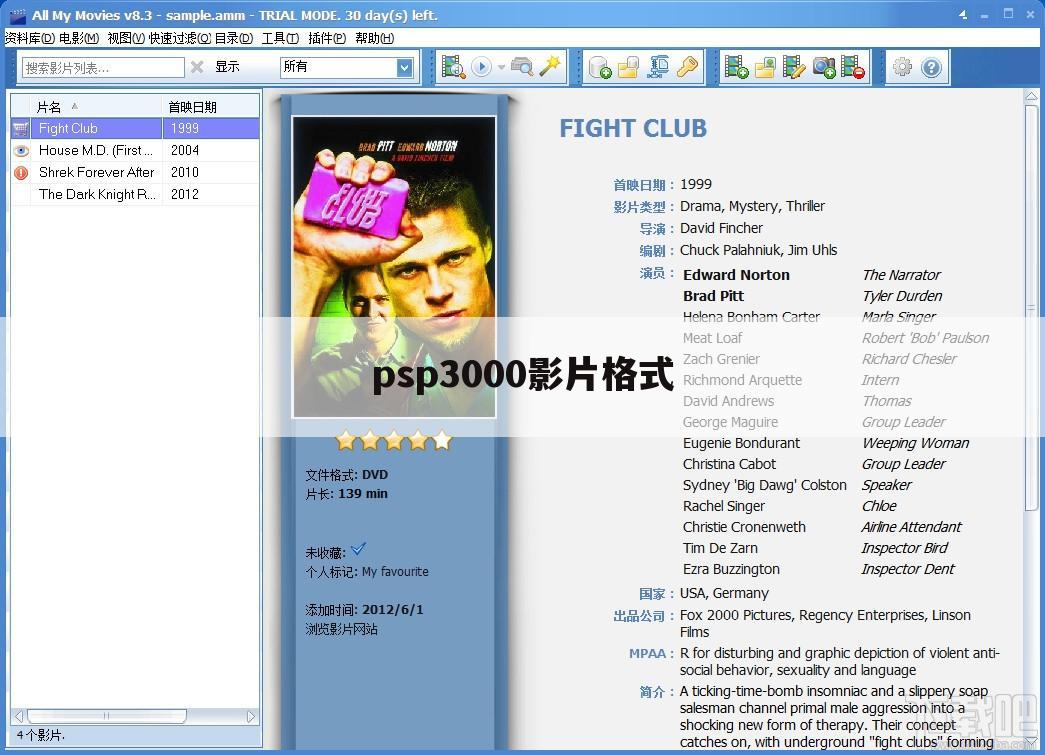Click the magic wand wizard icon

click(x=550, y=66)
